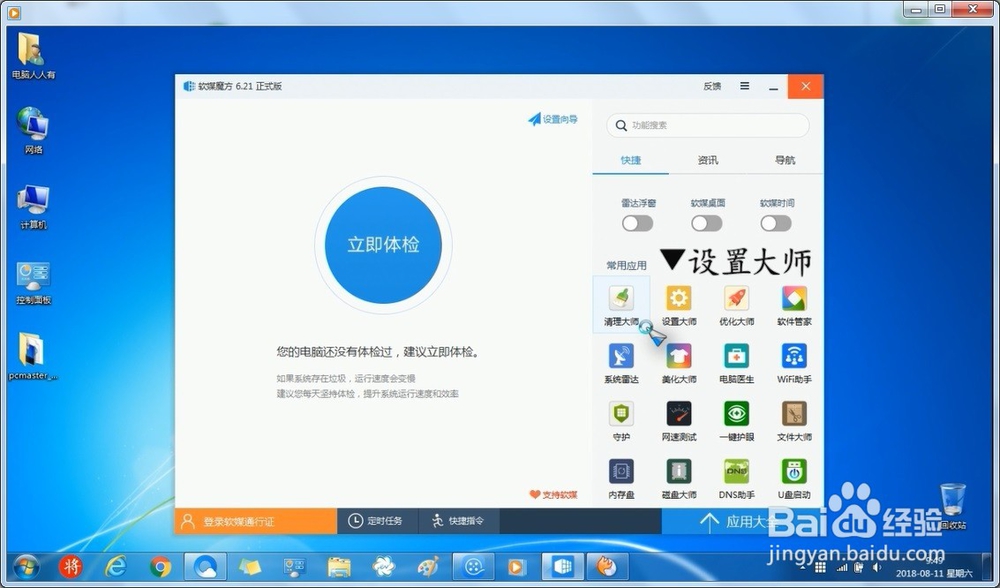Select 计算机 desktop icon

[33, 207]
